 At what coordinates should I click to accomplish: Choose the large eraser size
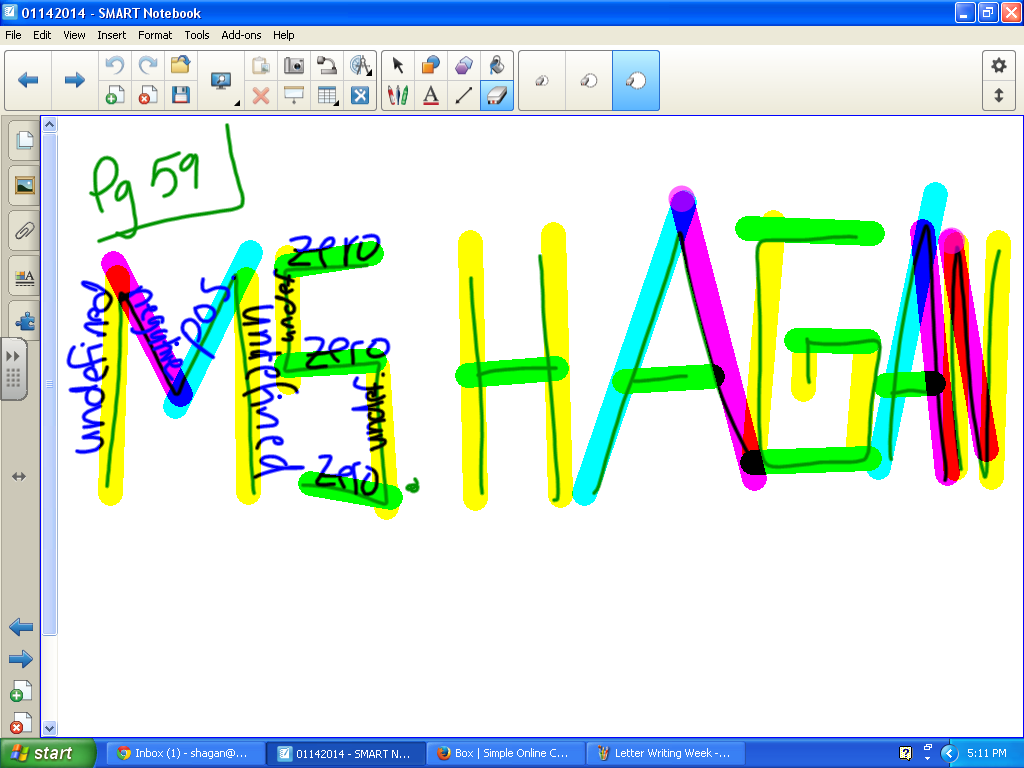636,80
